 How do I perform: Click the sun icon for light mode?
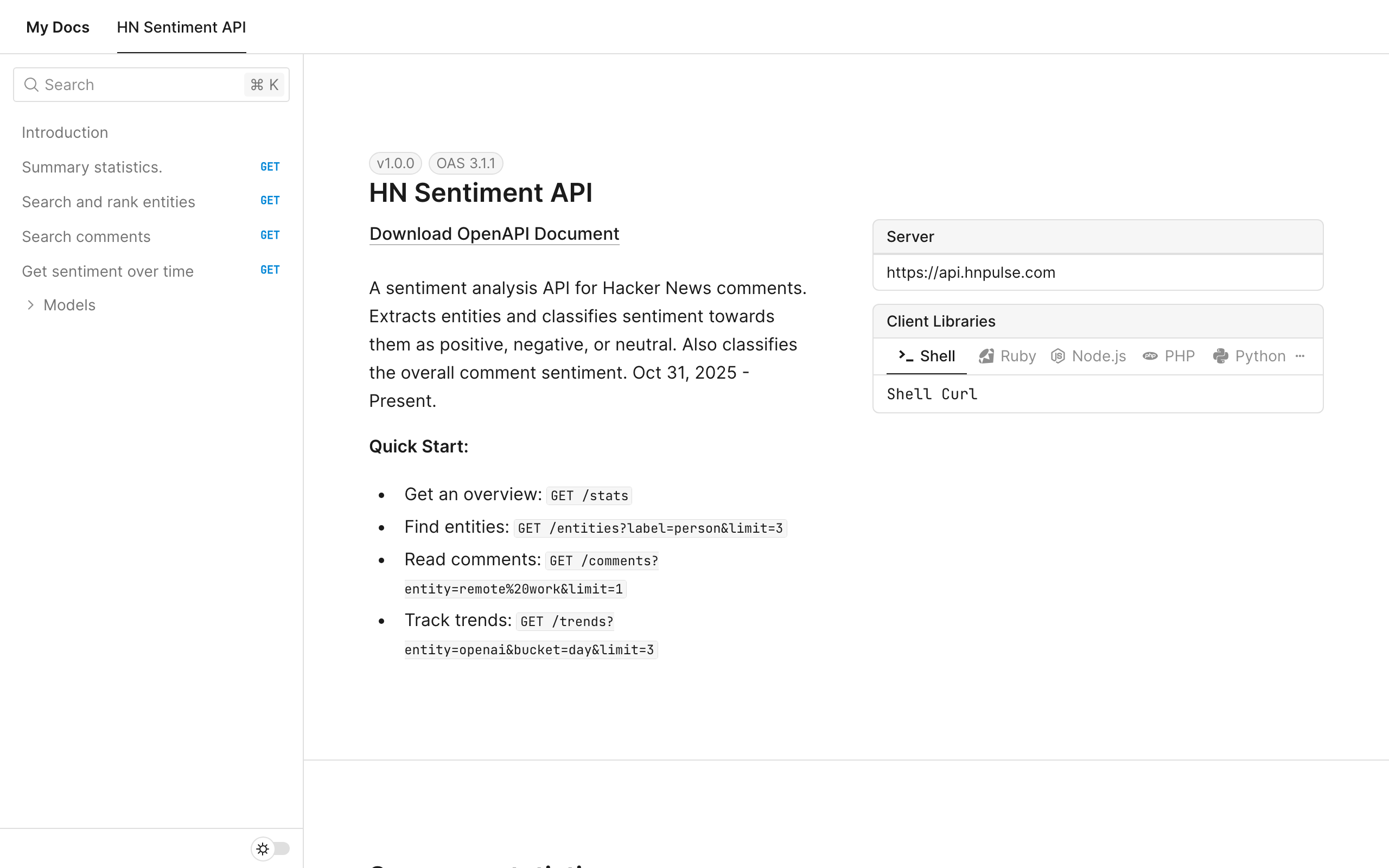click(x=263, y=848)
